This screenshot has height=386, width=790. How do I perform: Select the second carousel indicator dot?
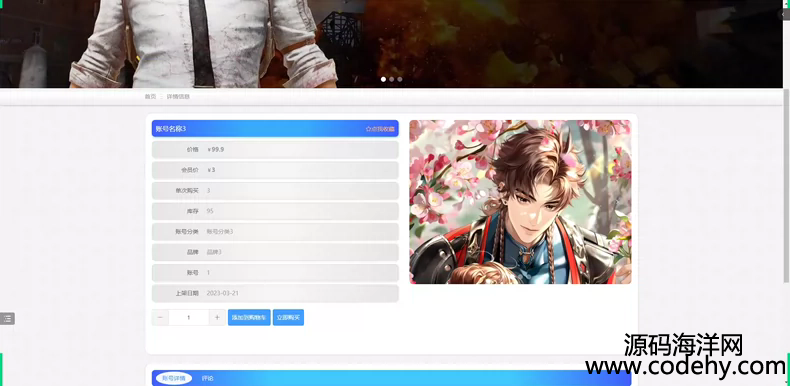pos(391,79)
